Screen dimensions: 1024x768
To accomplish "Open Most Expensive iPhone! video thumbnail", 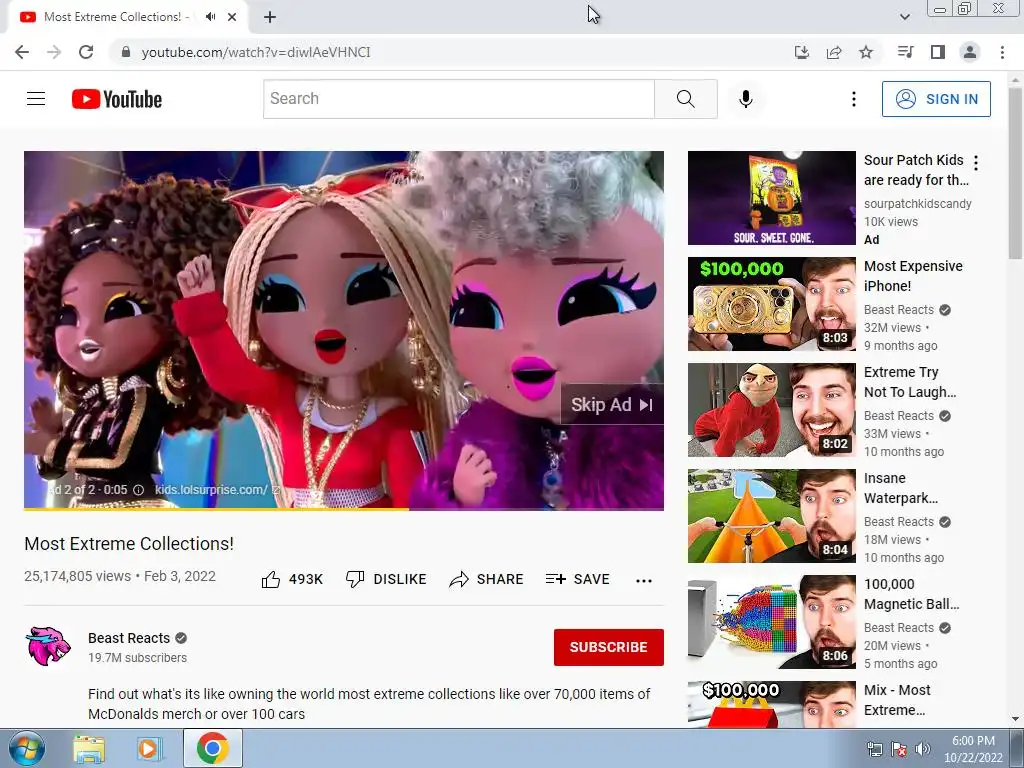I will click(x=771, y=304).
